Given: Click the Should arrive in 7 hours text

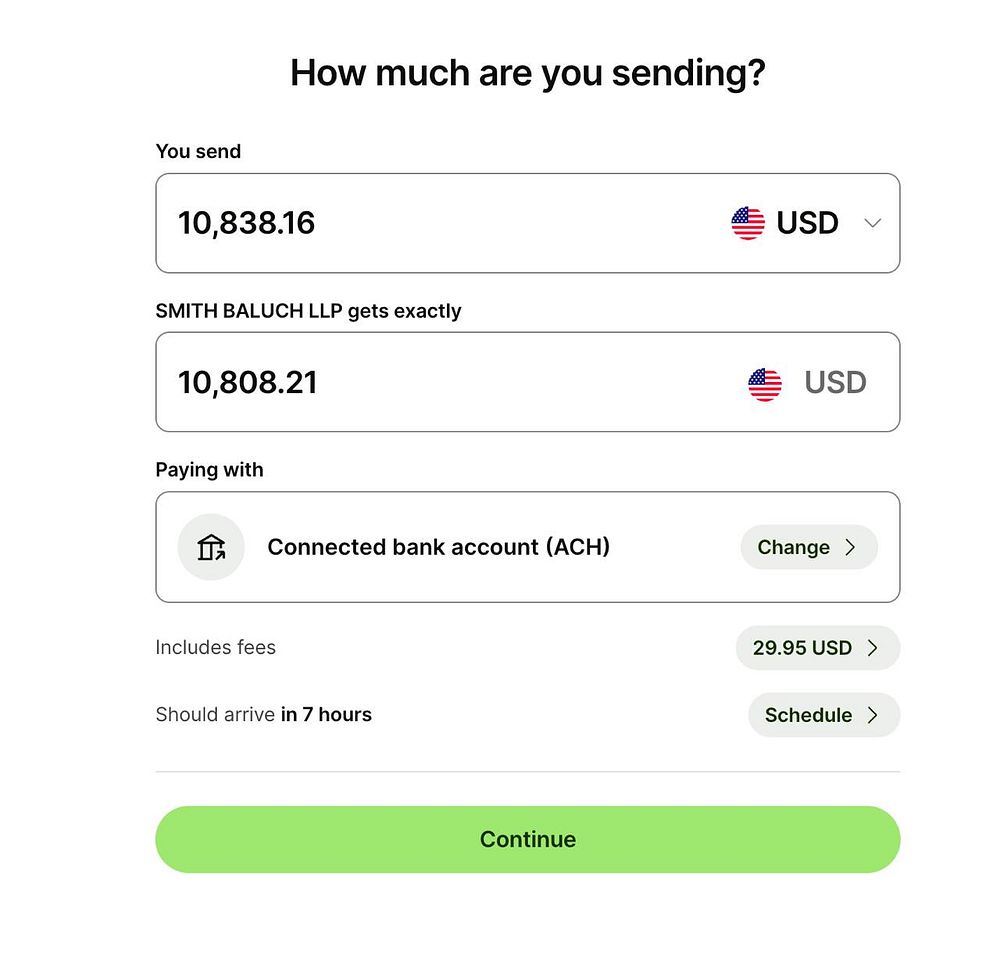Looking at the screenshot, I should 263,715.
